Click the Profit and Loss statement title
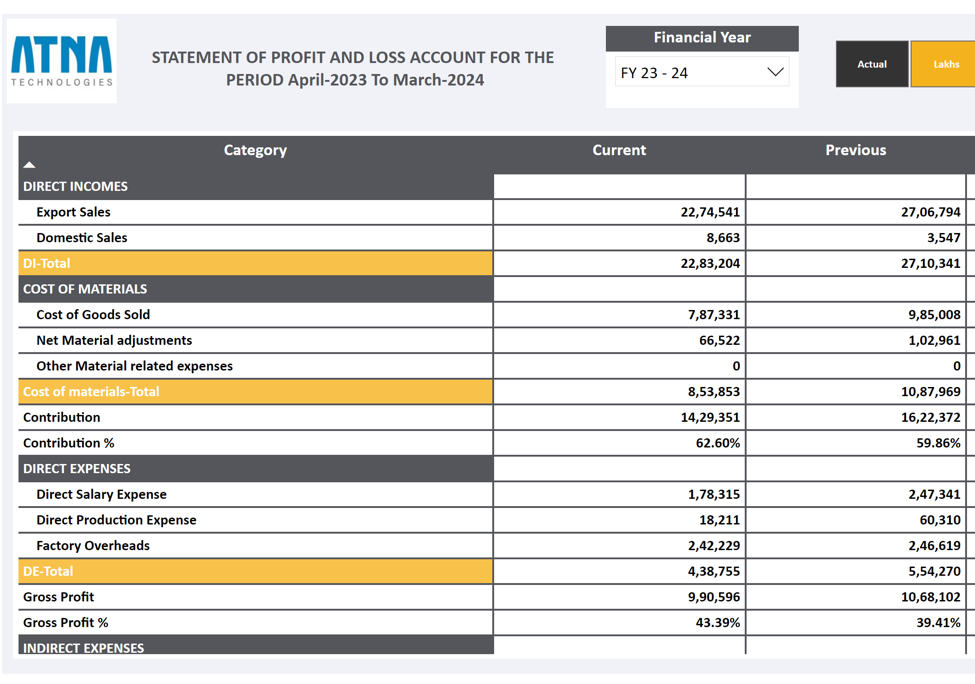 pyautogui.click(x=353, y=68)
